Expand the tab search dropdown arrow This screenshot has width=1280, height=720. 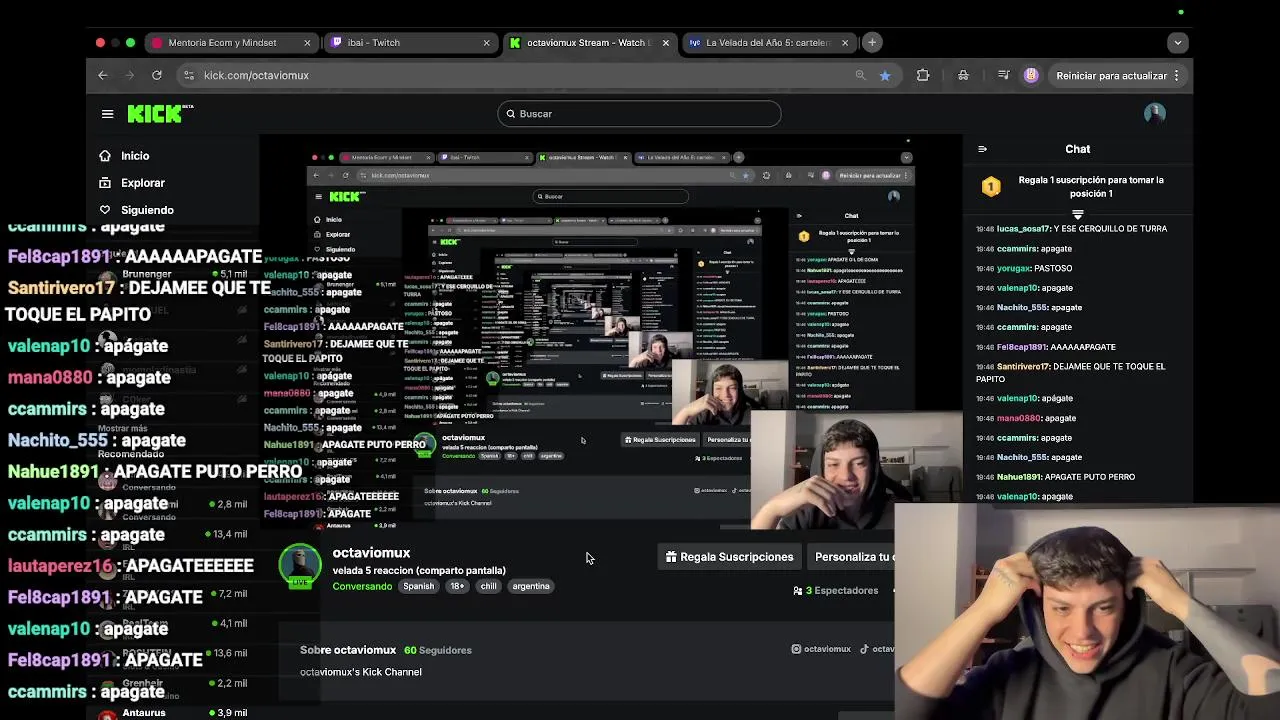[1178, 43]
